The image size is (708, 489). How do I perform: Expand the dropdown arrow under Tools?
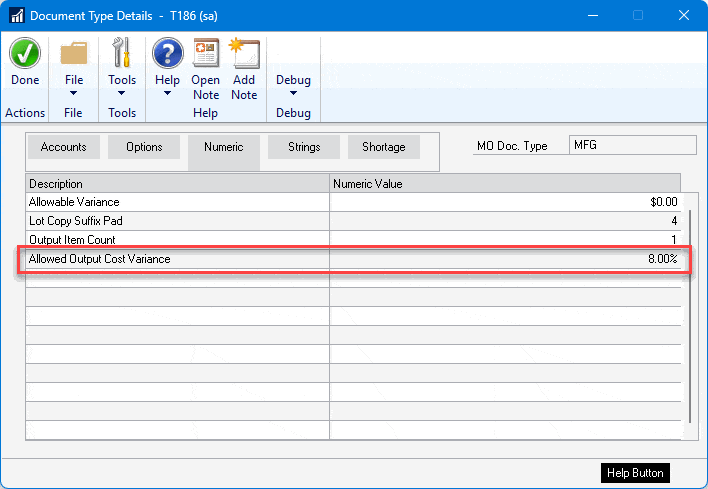coord(122,95)
